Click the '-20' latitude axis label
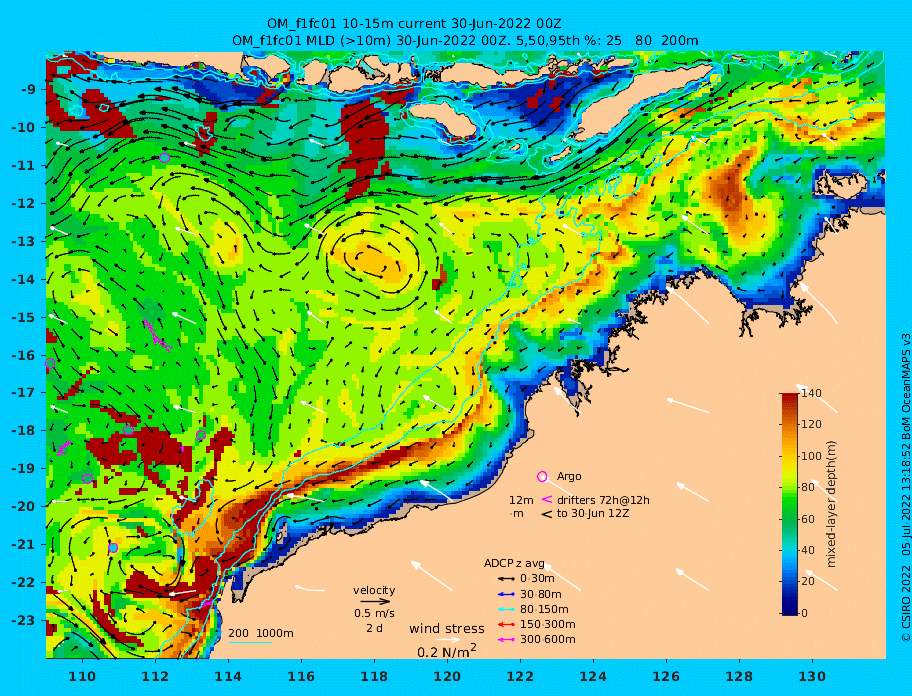The width and height of the screenshot is (912, 696). [25, 506]
